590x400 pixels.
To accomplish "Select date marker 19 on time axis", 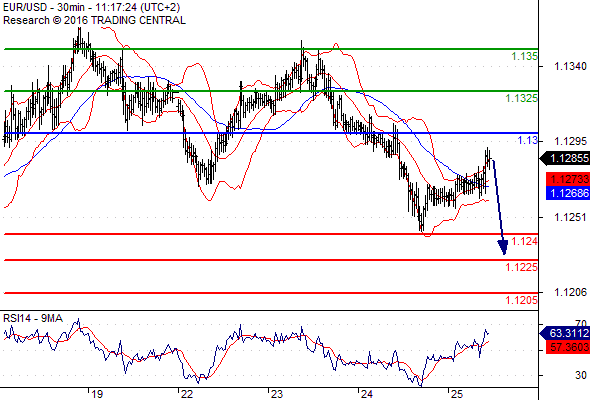I will pos(97,394).
